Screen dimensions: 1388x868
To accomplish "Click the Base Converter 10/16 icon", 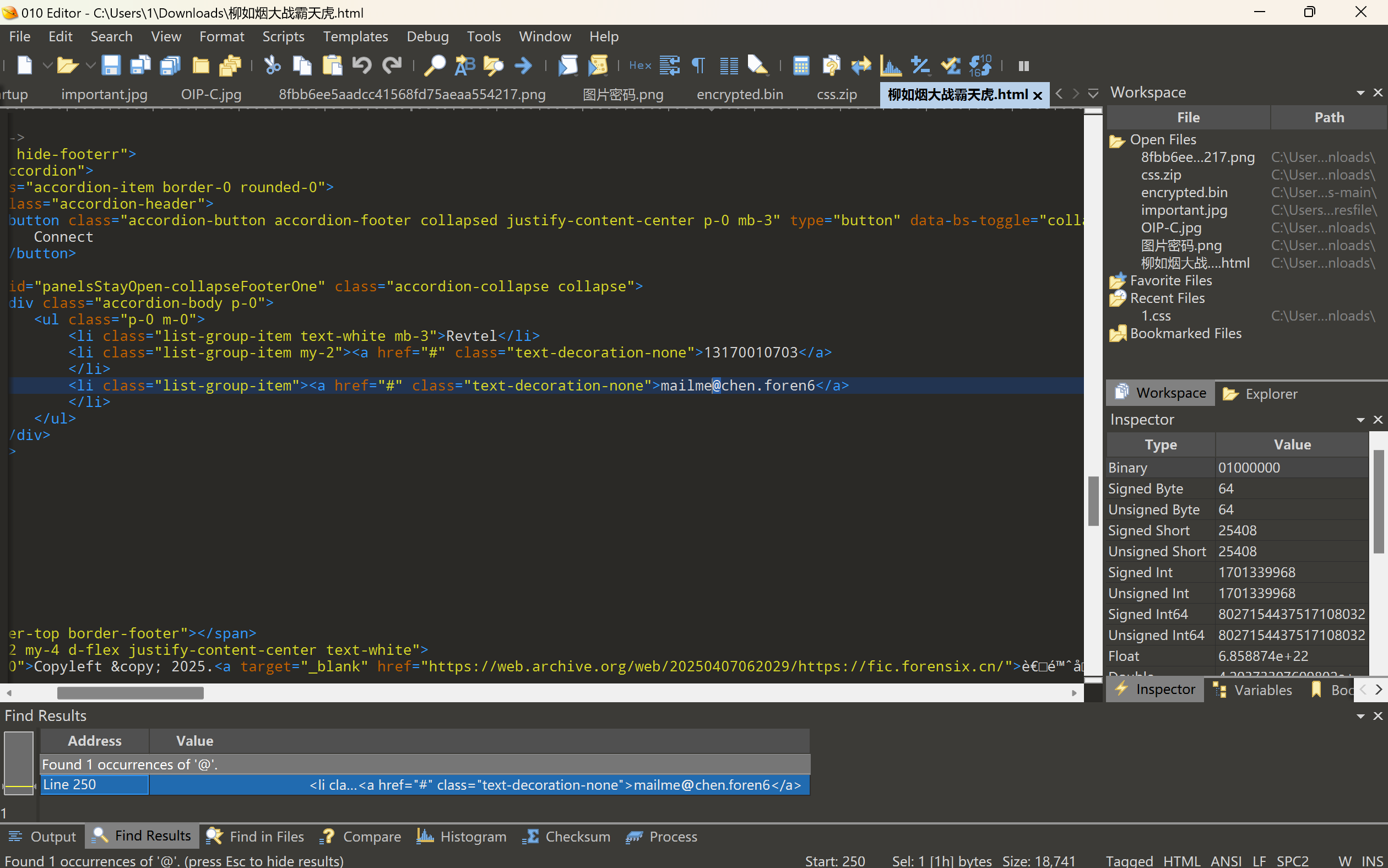I will [980, 66].
